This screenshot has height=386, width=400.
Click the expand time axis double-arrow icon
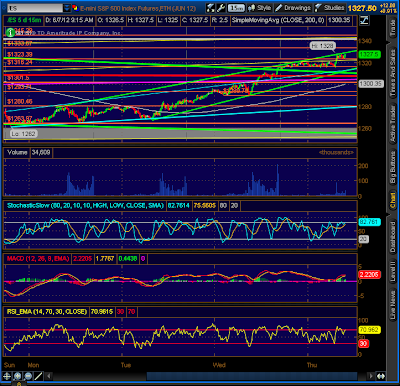(x=381, y=376)
